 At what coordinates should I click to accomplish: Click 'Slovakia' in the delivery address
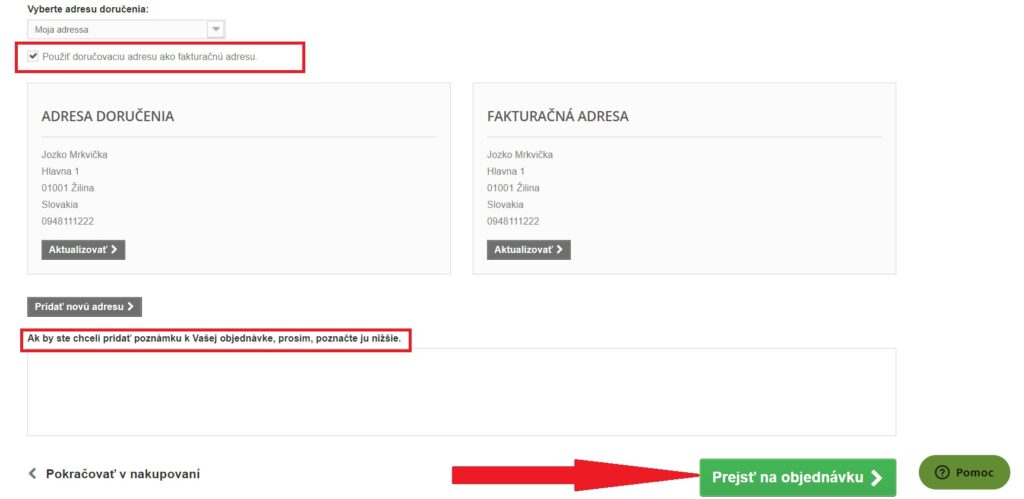coord(59,204)
